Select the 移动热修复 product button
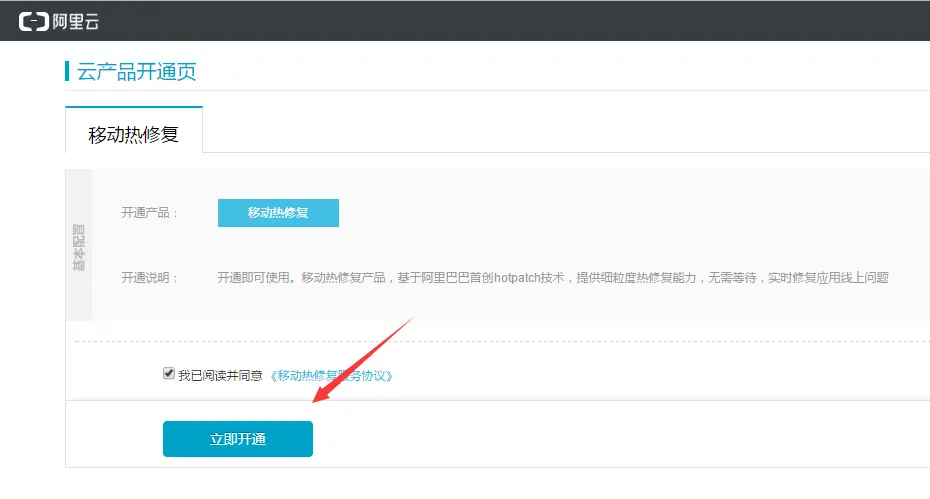This screenshot has height=499, width=930. 278,213
